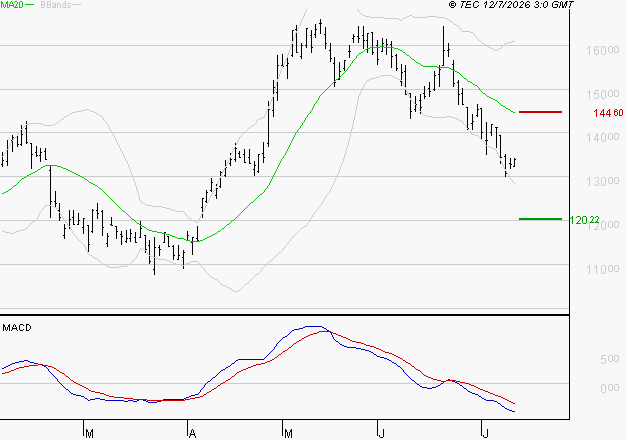
Task: Click the first M month marker
Action: point(89,434)
